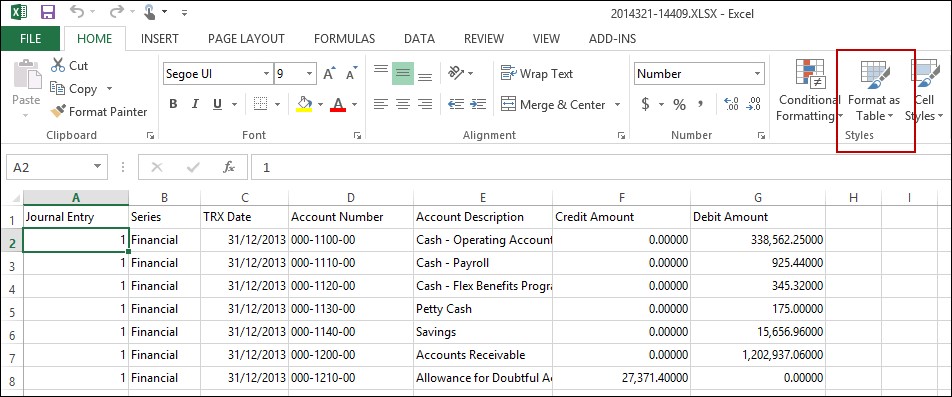
Task: Switch to the FORMULAS tab
Action: [344, 38]
